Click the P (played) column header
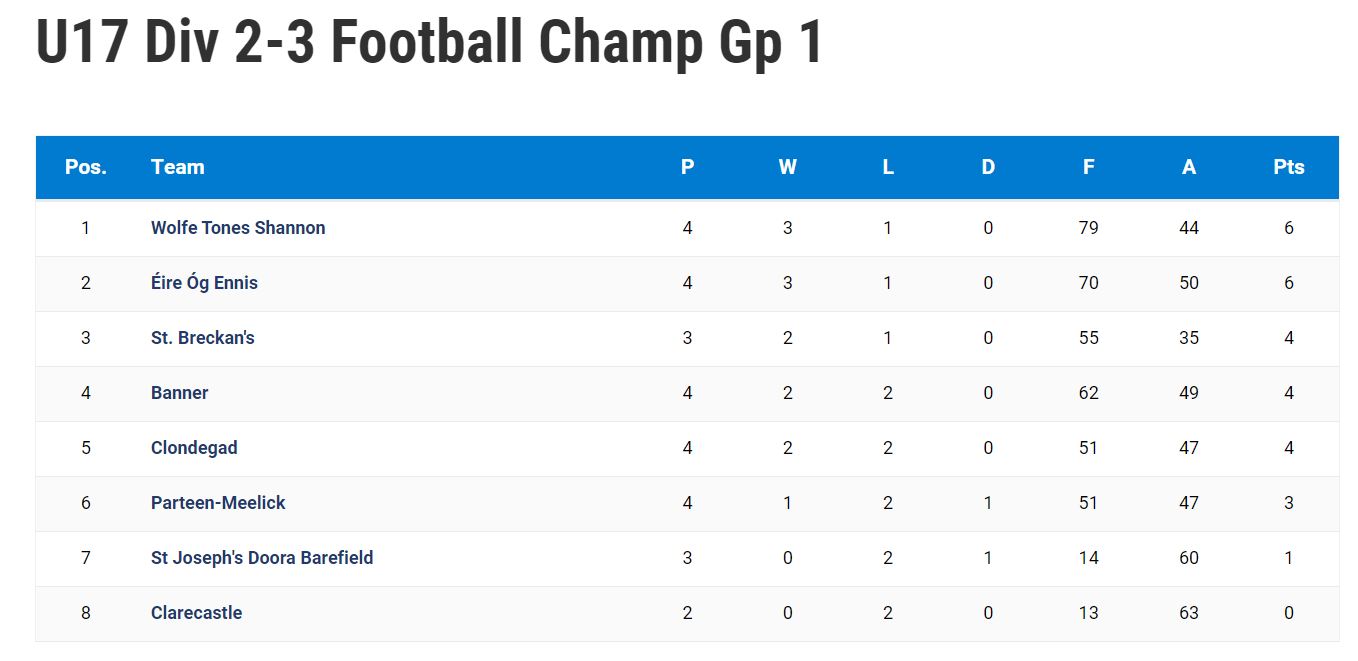Screen dimensions: 1358x661 (687, 167)
